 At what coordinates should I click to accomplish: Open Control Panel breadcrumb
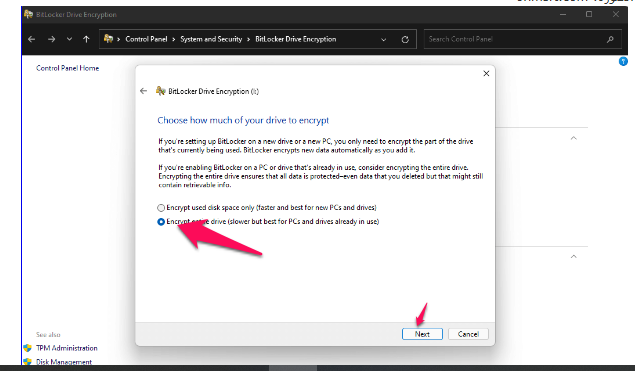click(146, 39)
